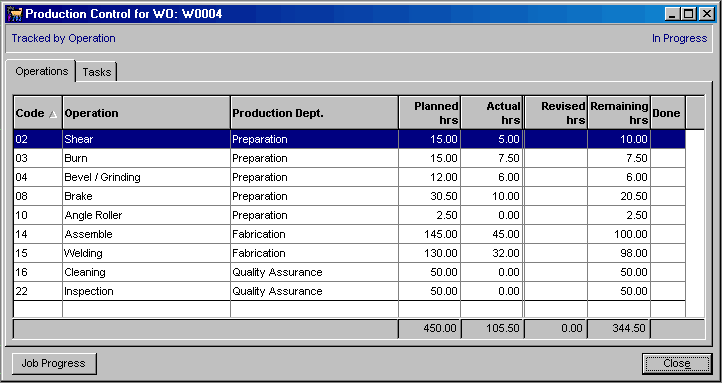Viewport: 722px width, 383px height.
Task: Click the Done cell for Cleaning
Action: pos(668,273)
